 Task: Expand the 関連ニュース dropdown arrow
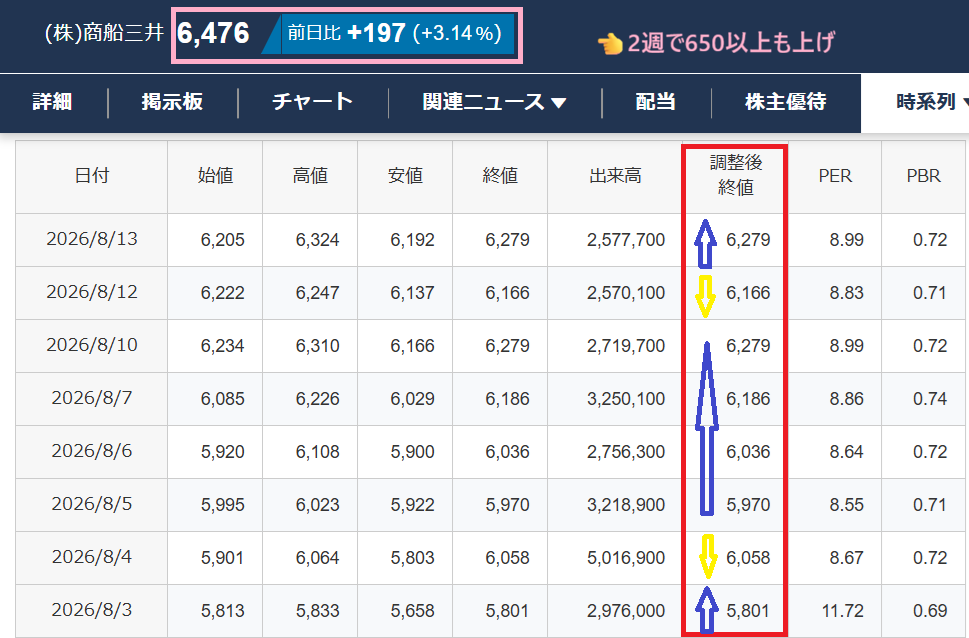(x=559, y=103)
